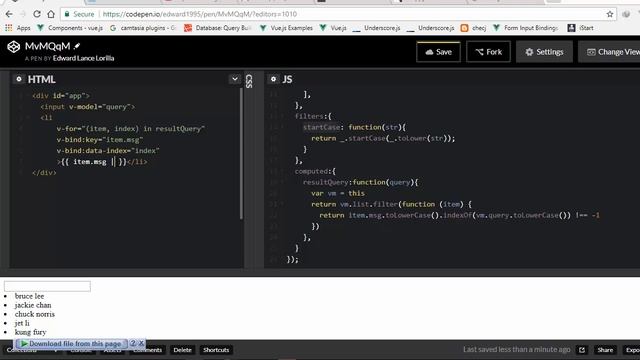Open pen Settings
640x360 pixels.
tap(544, 52)
